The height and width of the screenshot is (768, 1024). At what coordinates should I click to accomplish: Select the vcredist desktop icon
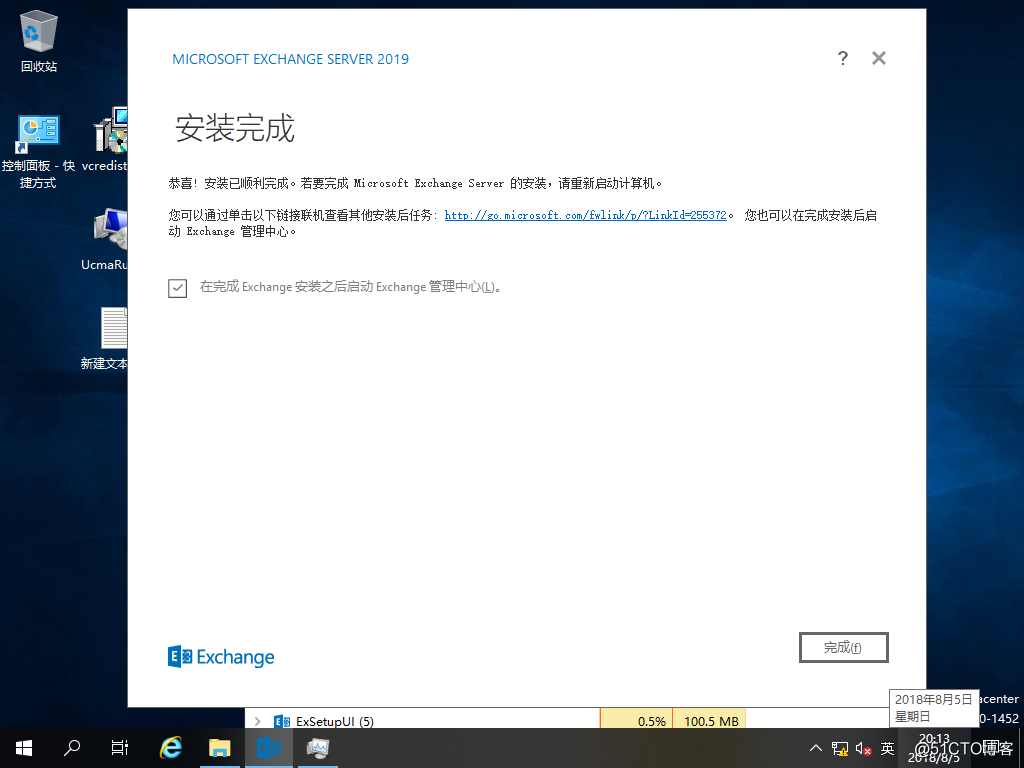pos(104,140)
